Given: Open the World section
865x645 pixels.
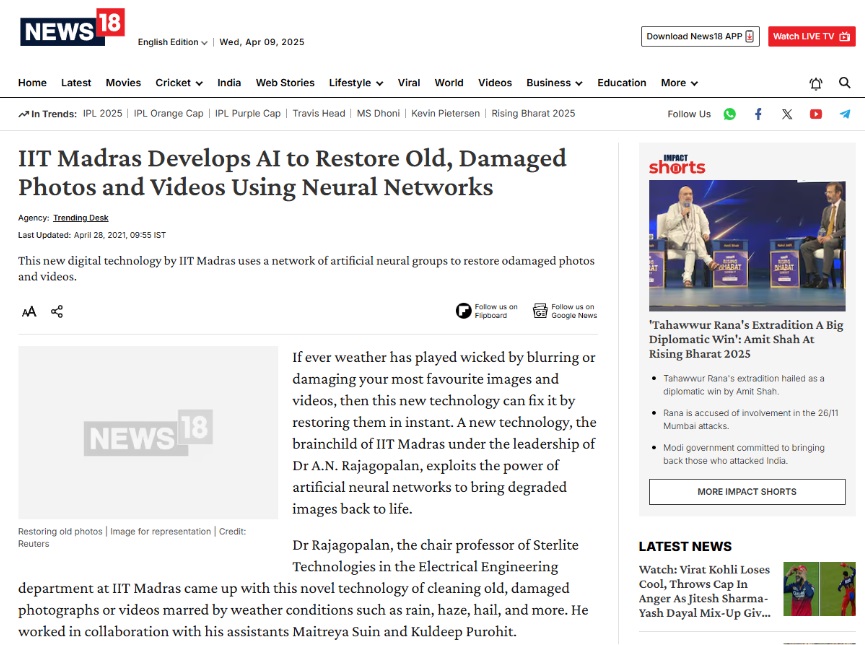Looking at the screenshot, I should pyautogui.click(x=449, y=83).
